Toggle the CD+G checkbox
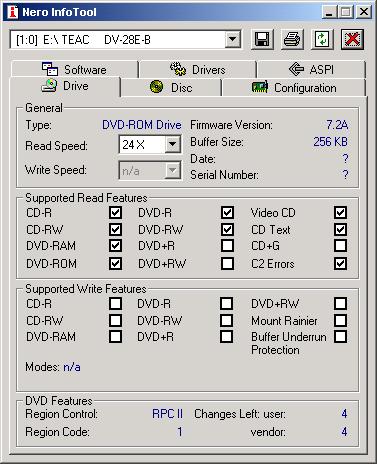 [x=340, y=246]
